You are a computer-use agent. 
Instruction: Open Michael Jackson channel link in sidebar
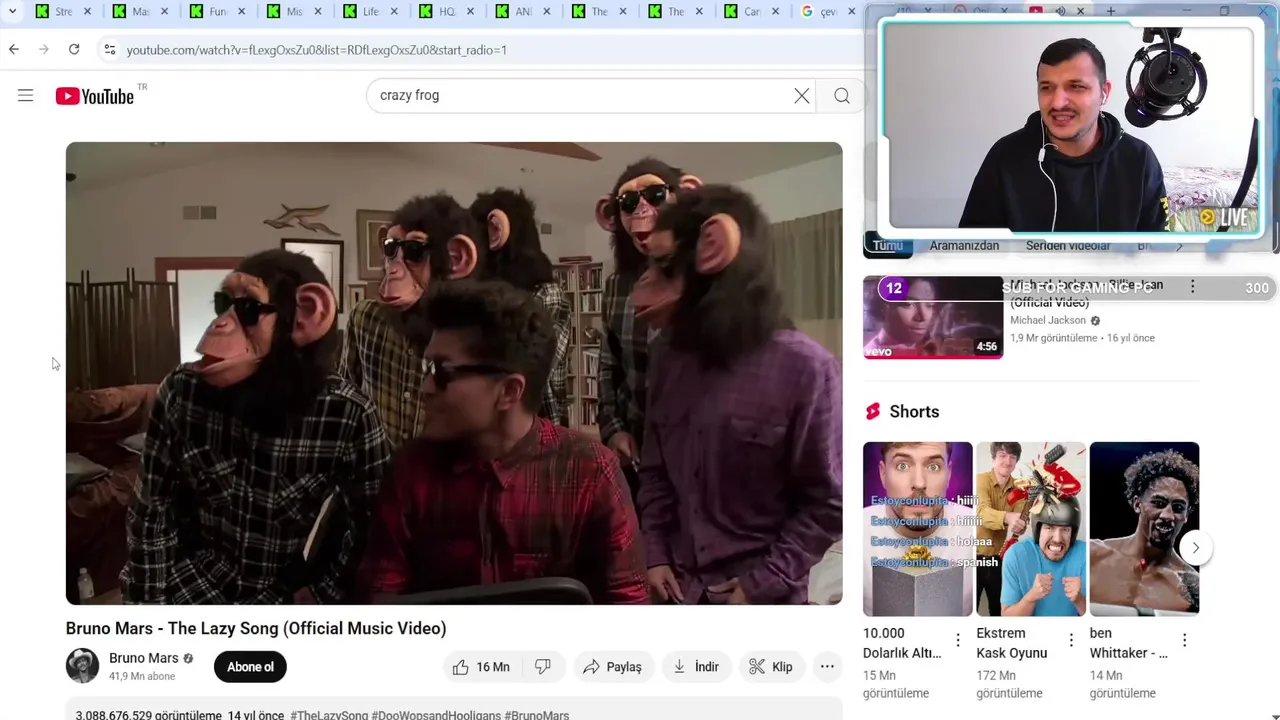pyautogui.click(x=1047, y=320)
